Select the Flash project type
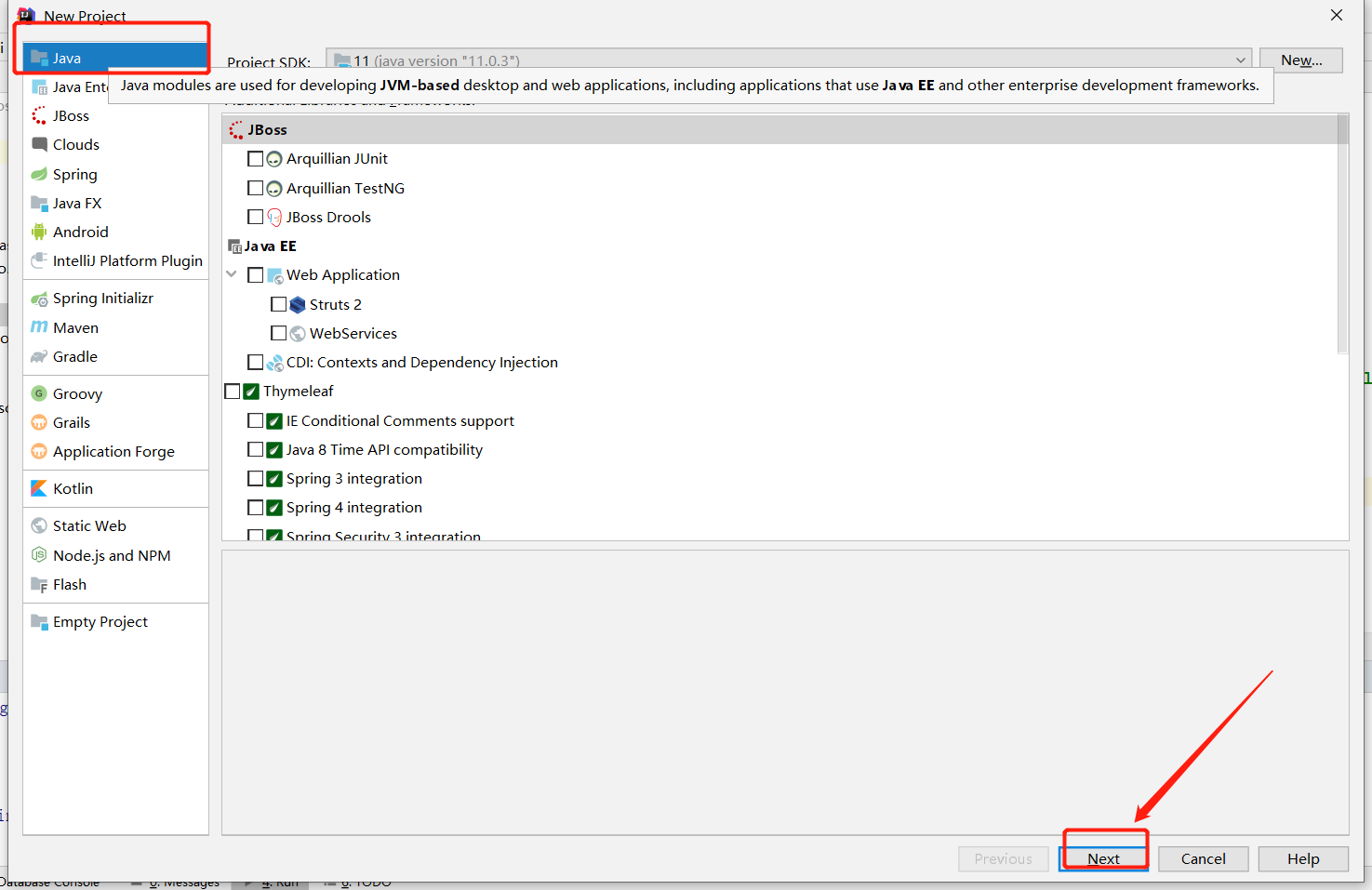The width and height of the screenshot is (1372, 890). click(115, 584)
